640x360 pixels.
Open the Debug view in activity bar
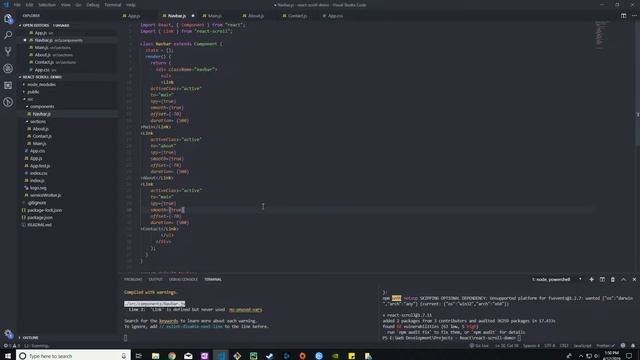coord(8,68)
